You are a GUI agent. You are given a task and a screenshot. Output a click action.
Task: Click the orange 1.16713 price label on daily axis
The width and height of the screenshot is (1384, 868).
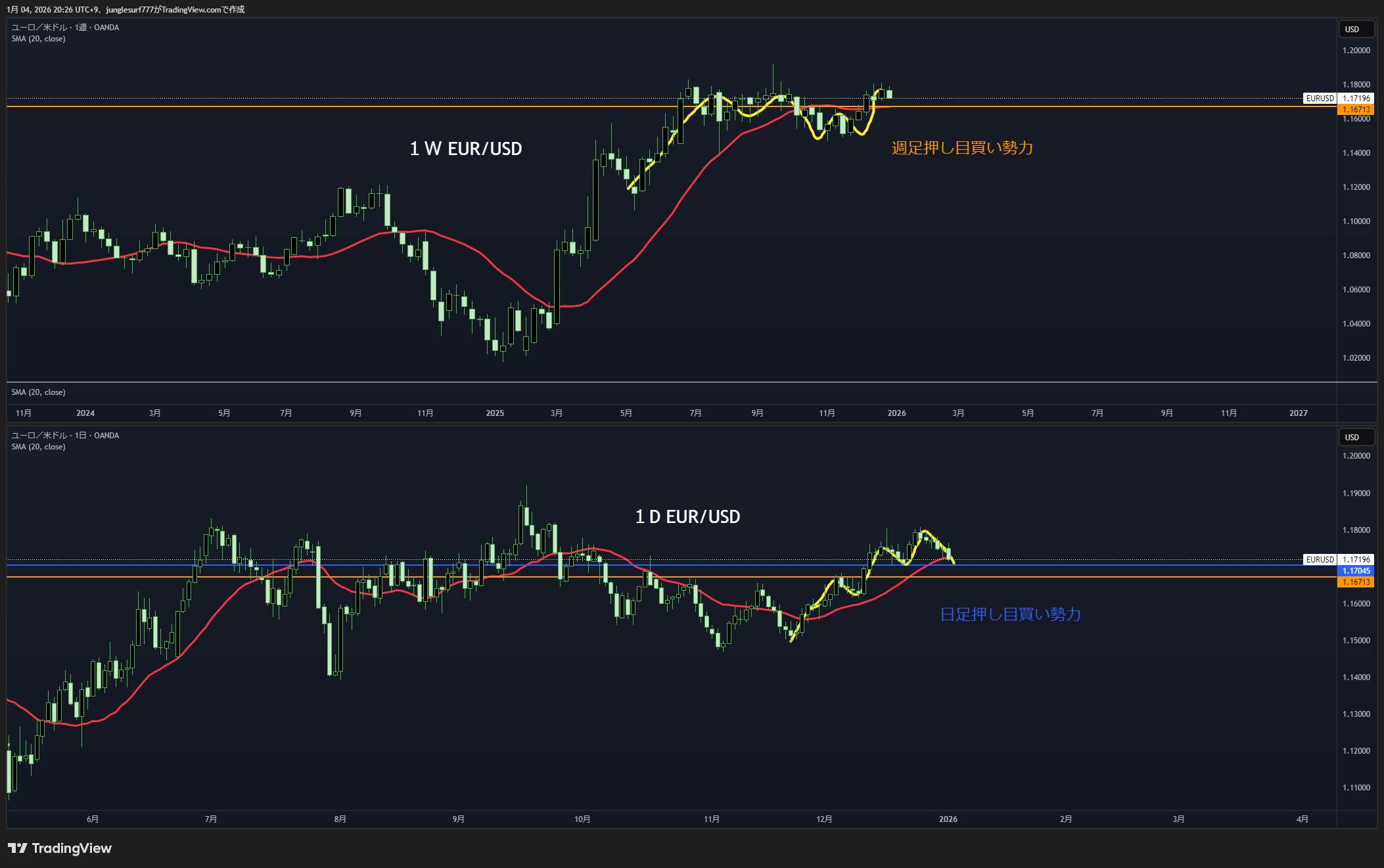1356,582
